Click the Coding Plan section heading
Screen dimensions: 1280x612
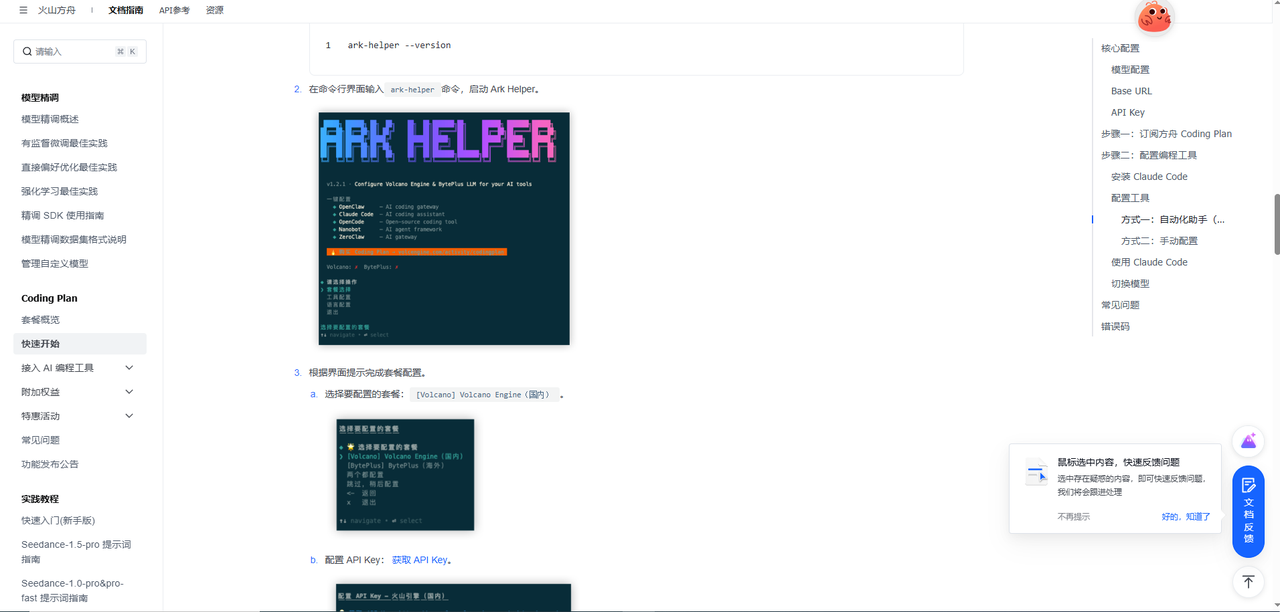(49, 298)
